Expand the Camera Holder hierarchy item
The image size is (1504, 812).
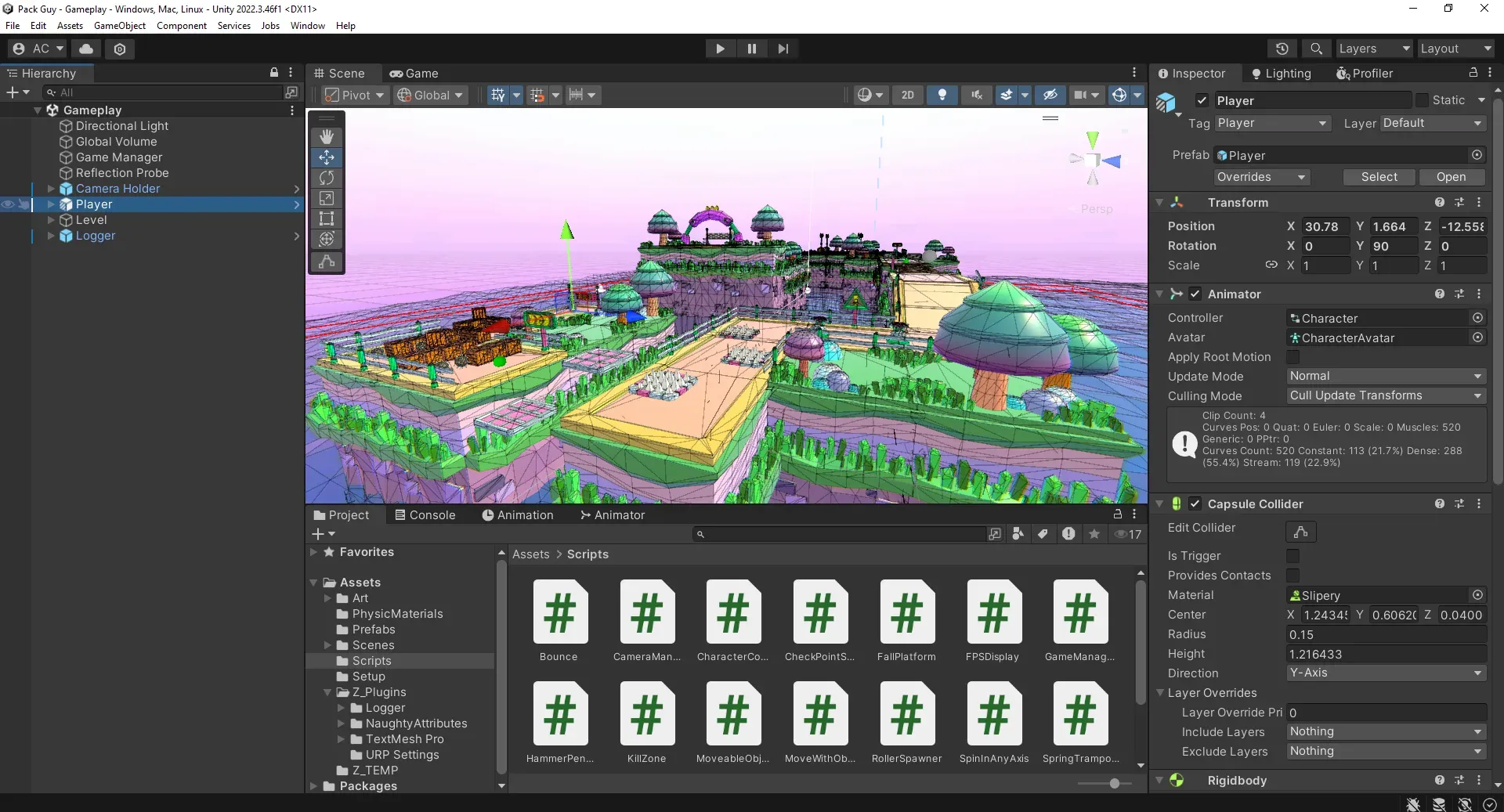click(x=51, y=189)
